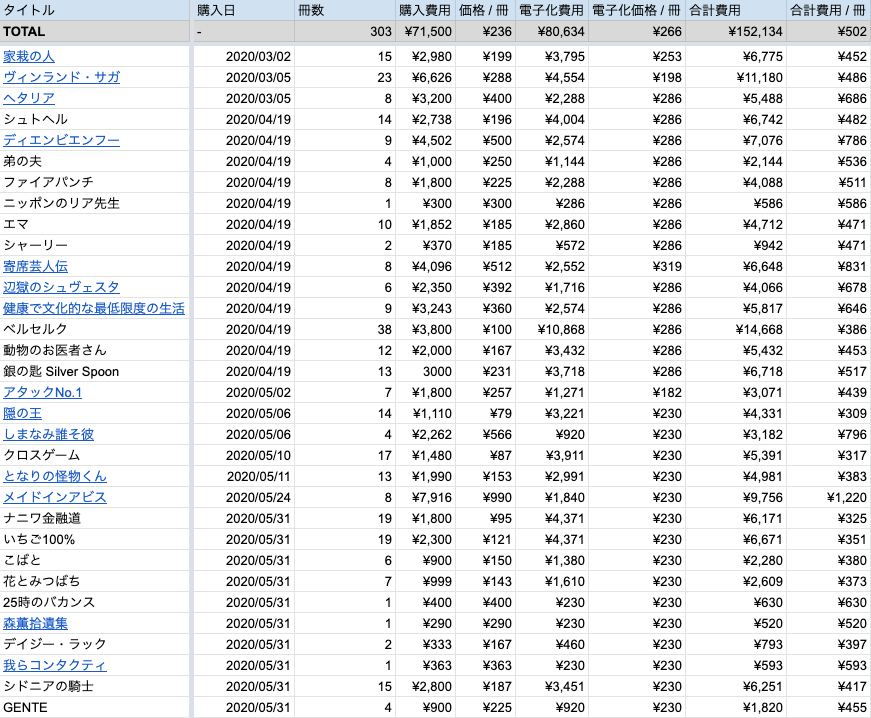Select となりの怪物くん date 2020/05/11
Image resolution: width=871 pixels, height=718 pixels.
[x=244, y=476]
